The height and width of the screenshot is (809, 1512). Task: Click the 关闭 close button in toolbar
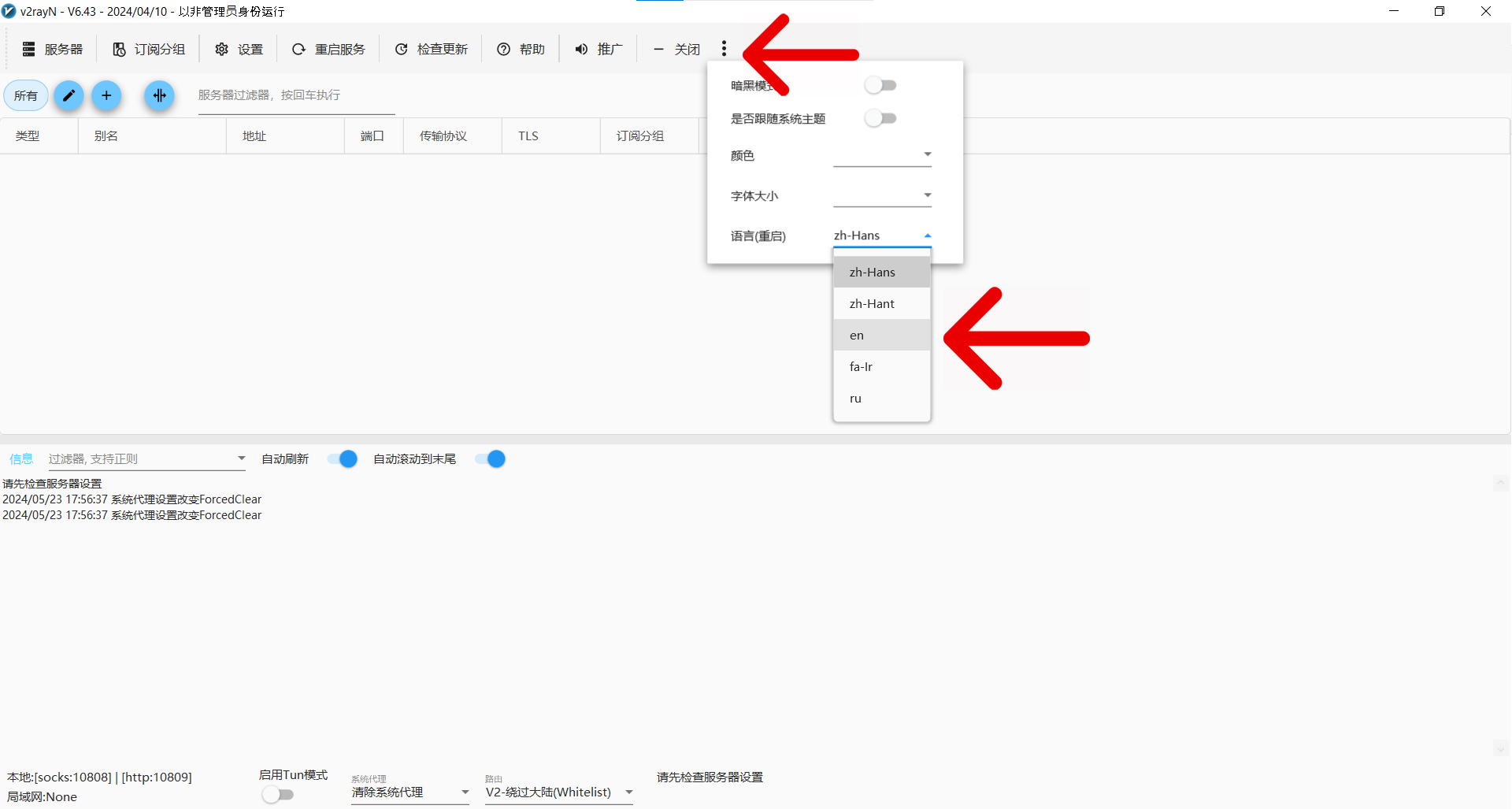click(676, 49)
